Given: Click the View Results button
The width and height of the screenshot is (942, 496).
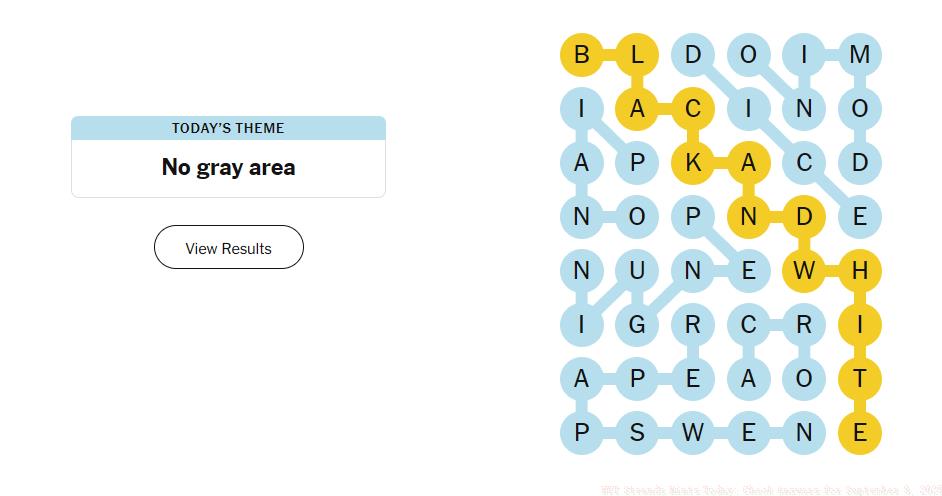Looking at the screenshot, I should [x=228, y=248].
